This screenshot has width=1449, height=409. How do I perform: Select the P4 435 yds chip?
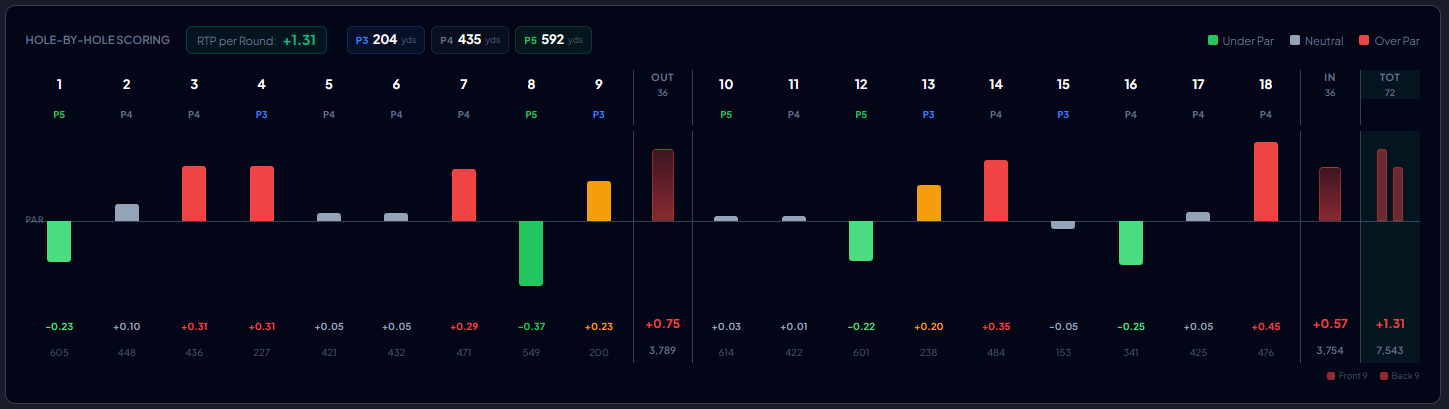pyautogui.click(x=470, y=40)
